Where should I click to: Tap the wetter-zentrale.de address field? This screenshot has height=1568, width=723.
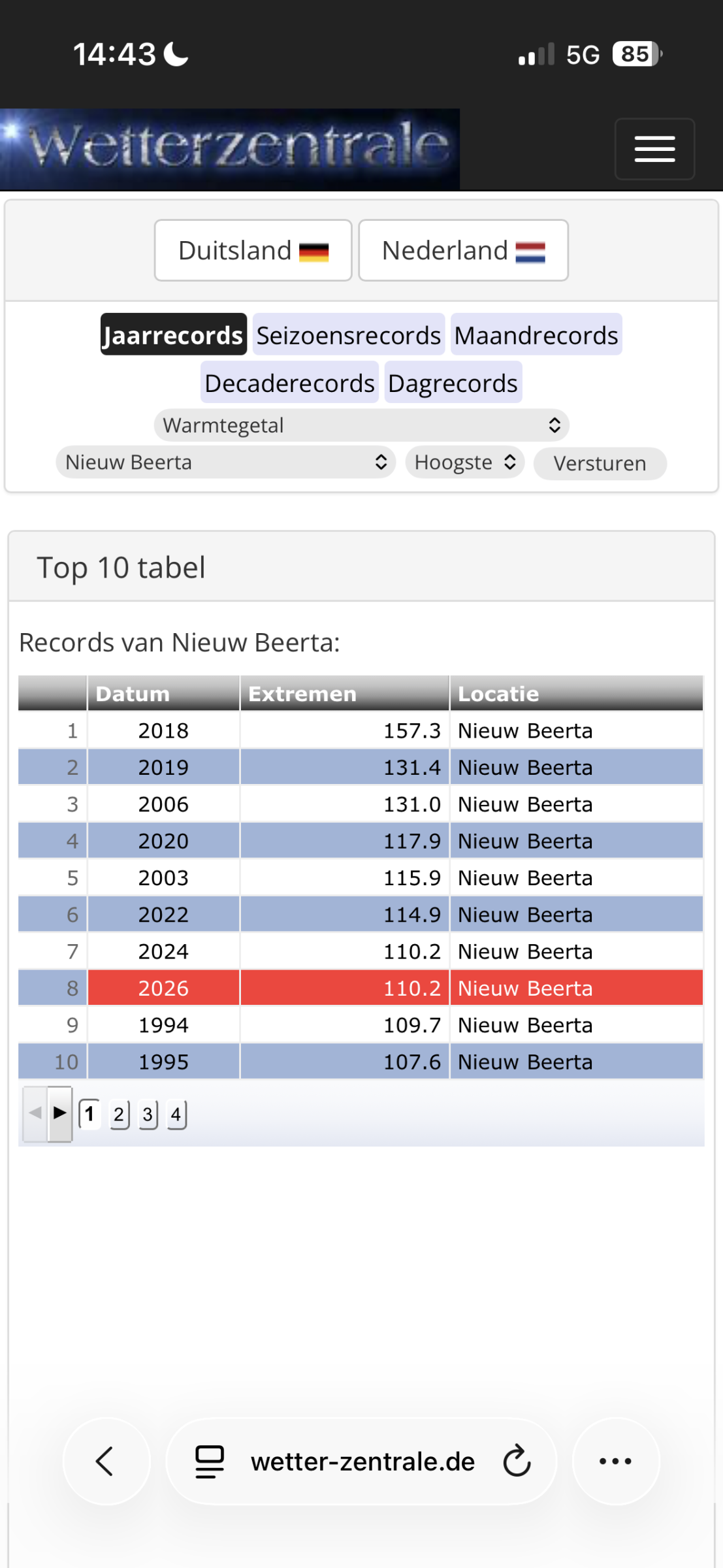click(362, 1462)
